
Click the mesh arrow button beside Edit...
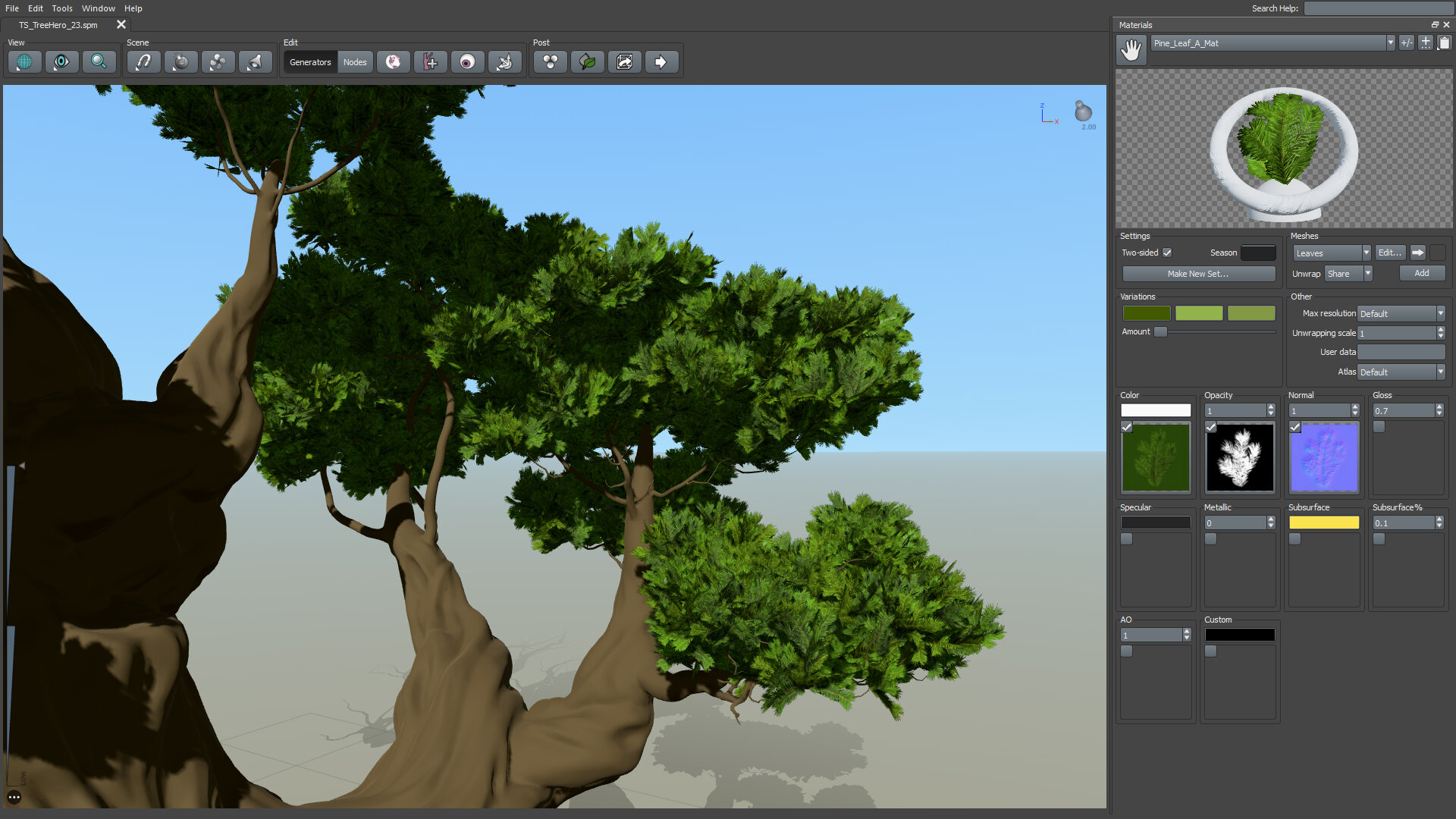[x=1417, y=253]
